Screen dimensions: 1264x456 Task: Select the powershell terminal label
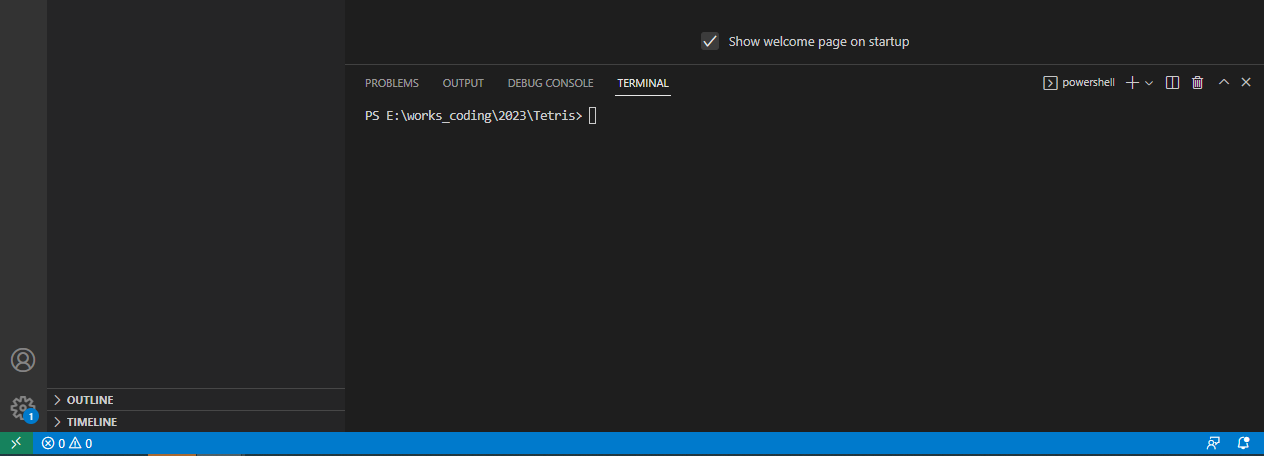click(x=1078, y=83)
